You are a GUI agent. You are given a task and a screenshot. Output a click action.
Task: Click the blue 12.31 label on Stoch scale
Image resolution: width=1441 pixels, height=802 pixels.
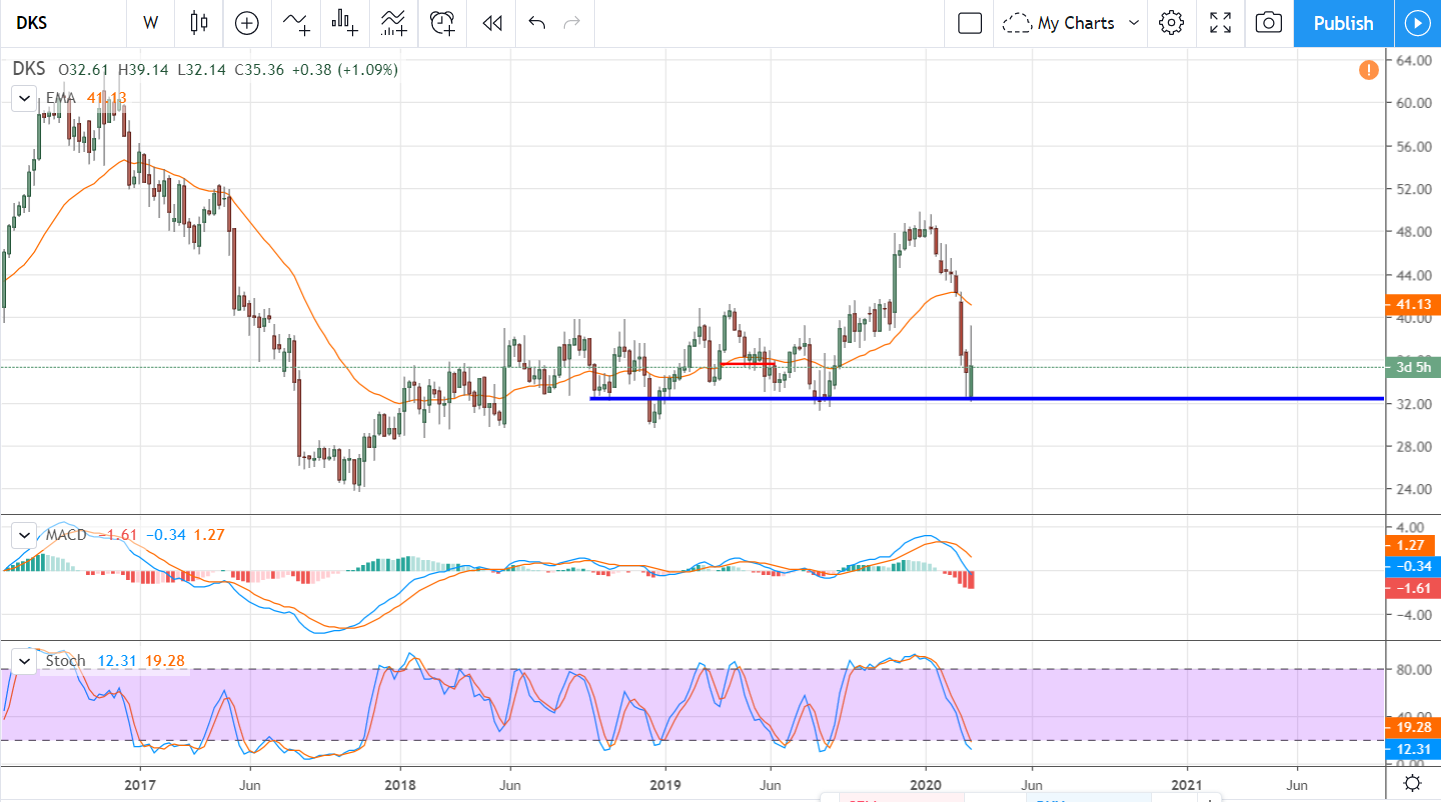[x=1412, y=749]
